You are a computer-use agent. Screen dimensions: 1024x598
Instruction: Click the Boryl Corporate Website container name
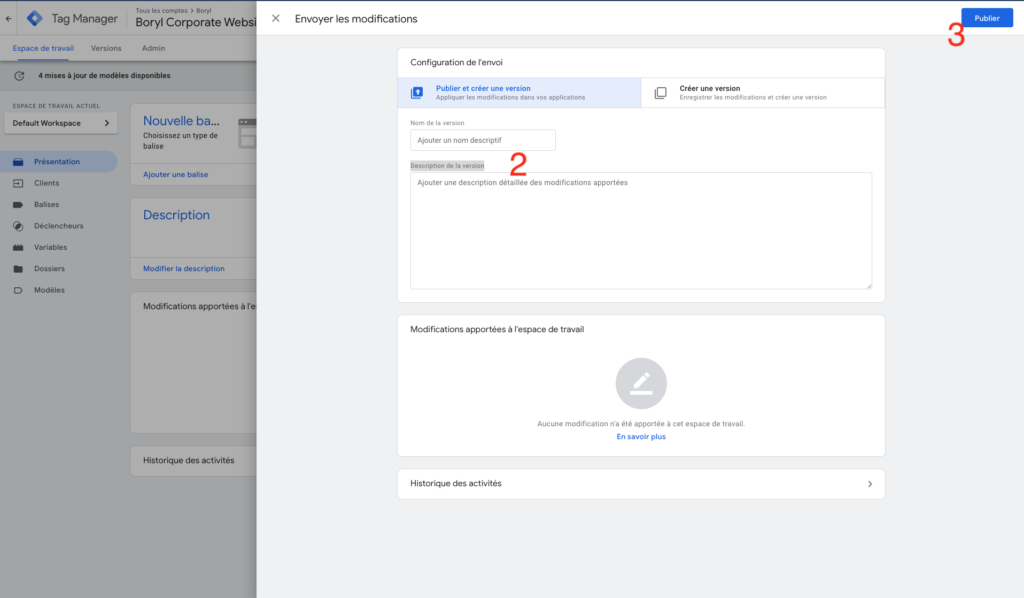tap(196, 23)
